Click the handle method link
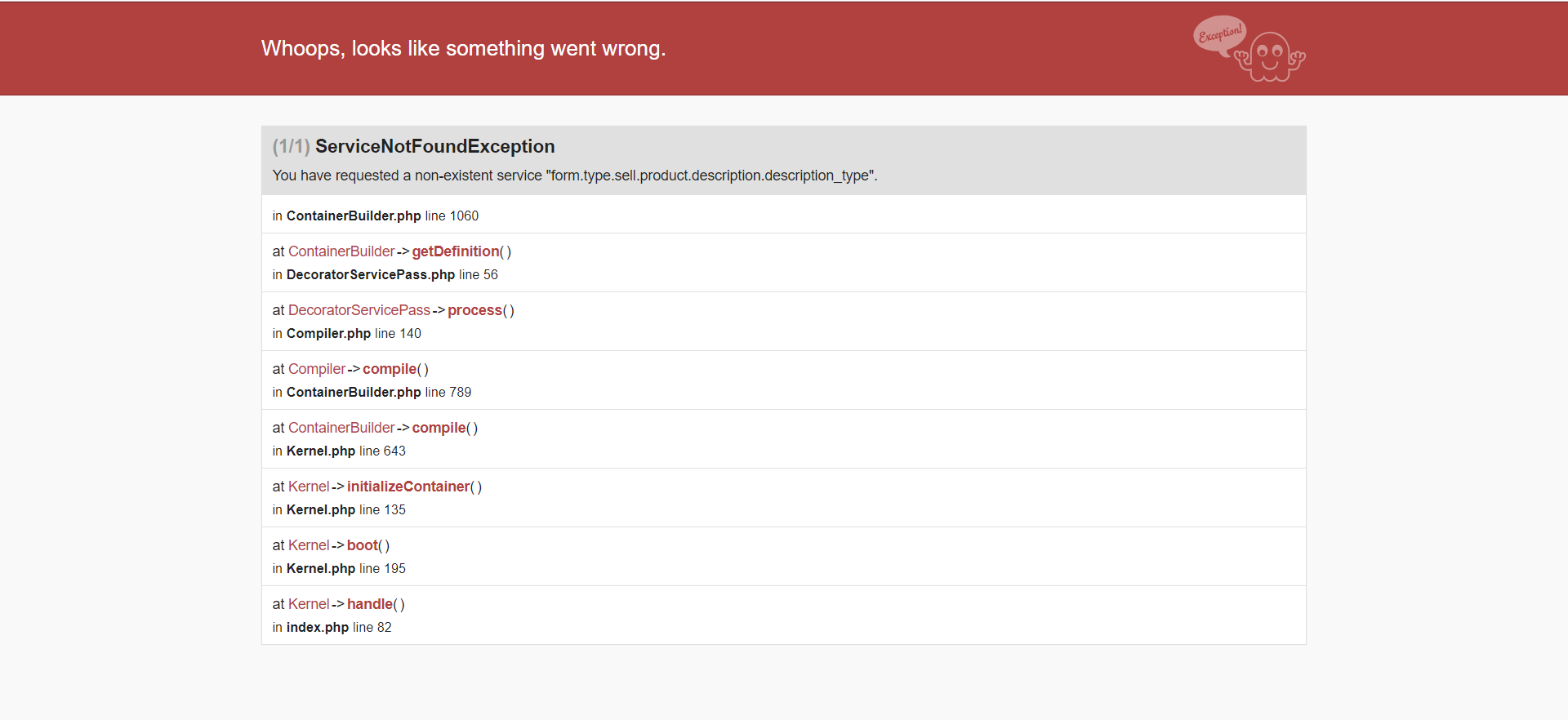 coord(370,604)
